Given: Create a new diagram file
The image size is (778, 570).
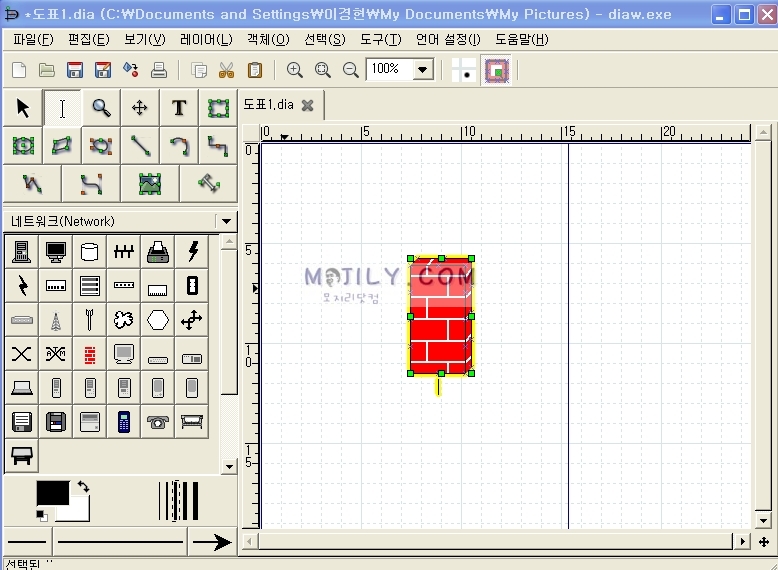Looking at the screenshot, I should tap(19, 70).
